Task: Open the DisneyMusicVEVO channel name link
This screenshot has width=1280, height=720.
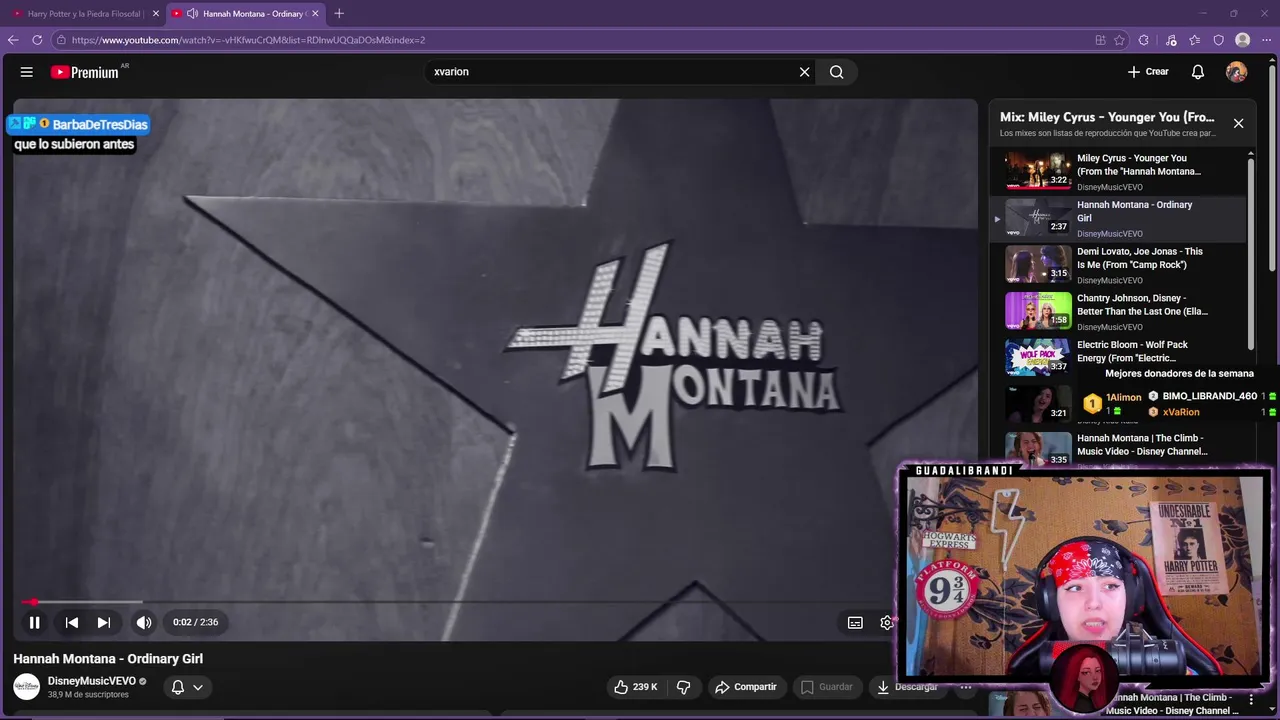Action: coord(92,681)
